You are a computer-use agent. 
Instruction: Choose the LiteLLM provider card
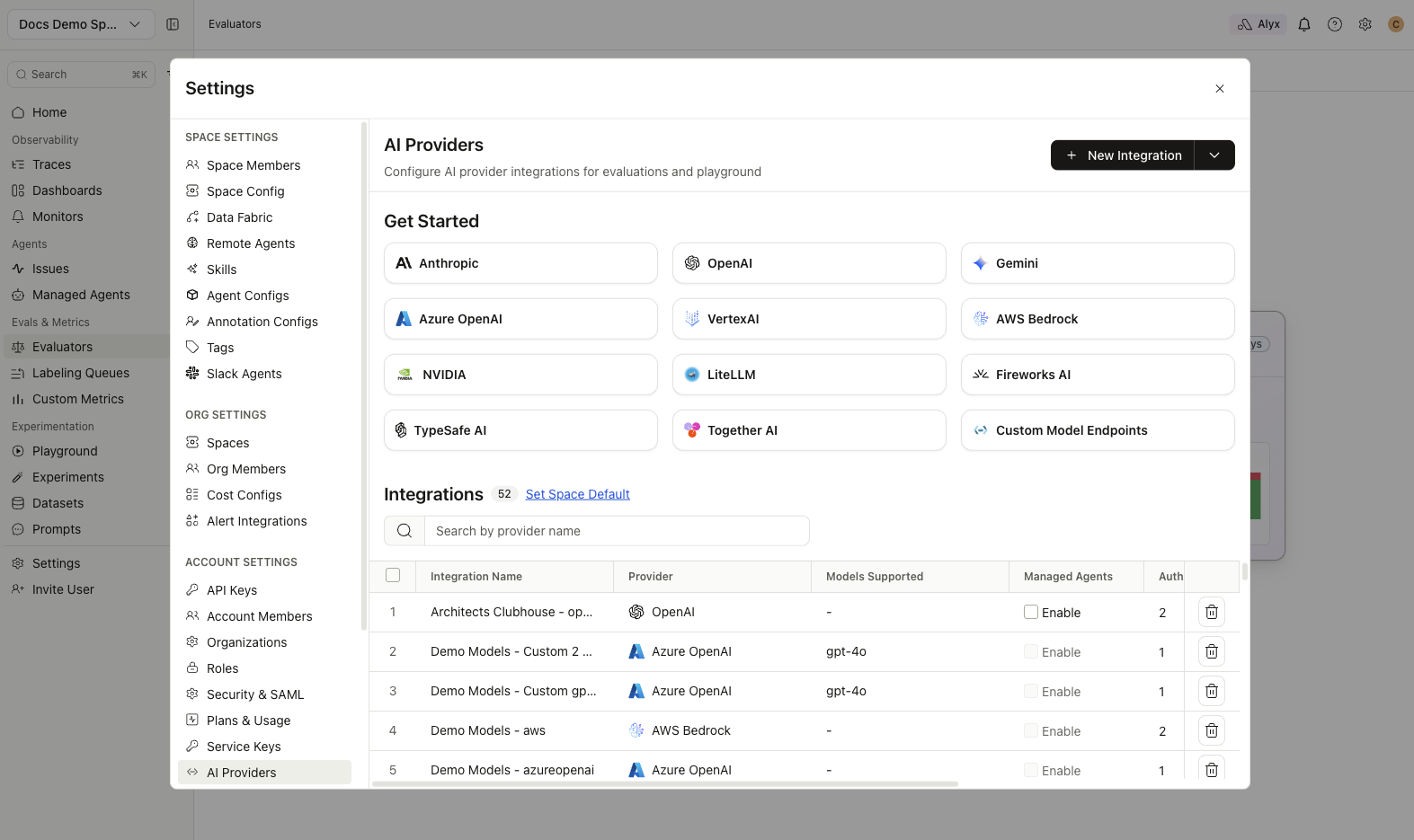(809, 375)
